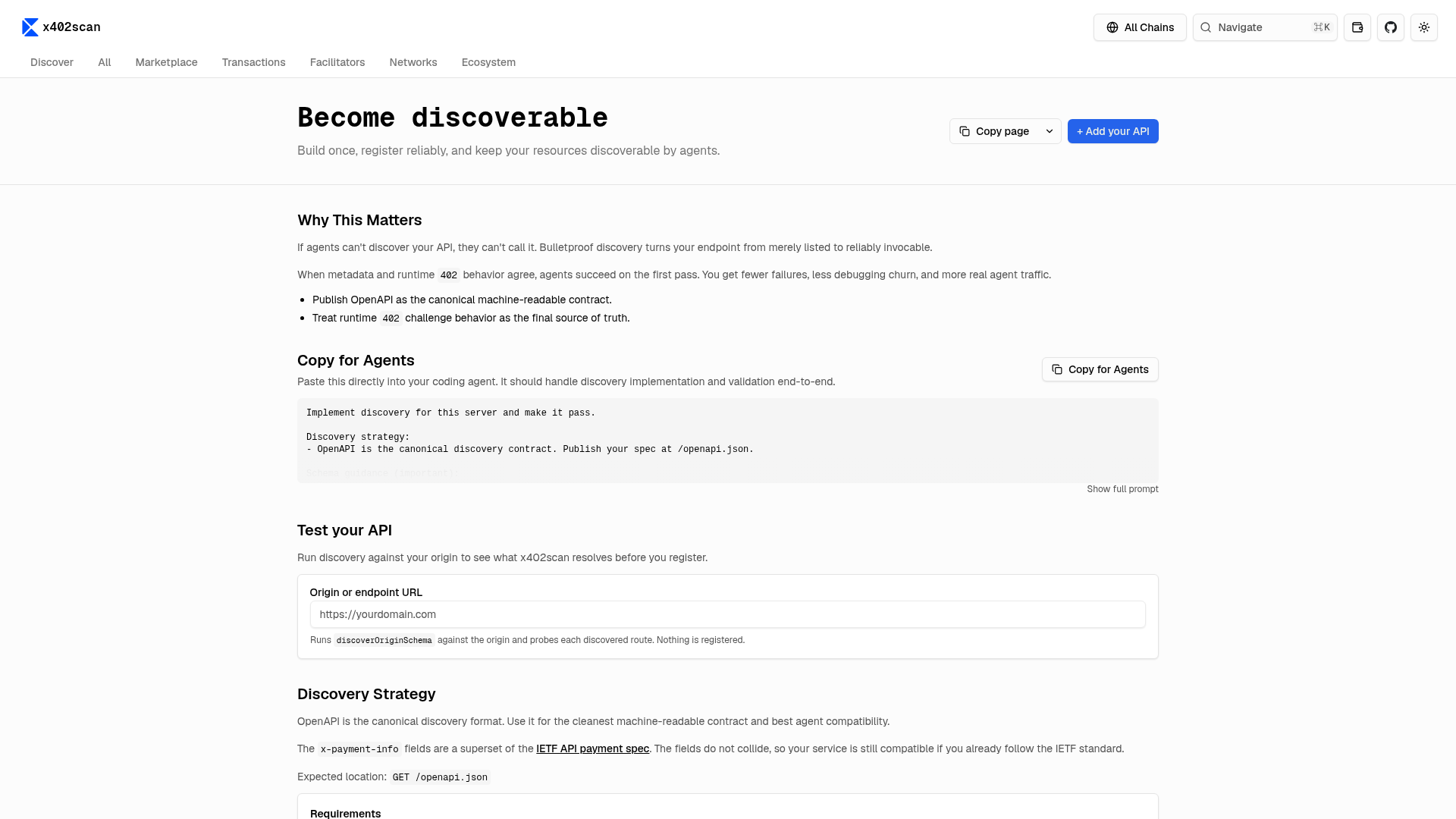Open the wallet icon in header

[x=1357, y=27]
